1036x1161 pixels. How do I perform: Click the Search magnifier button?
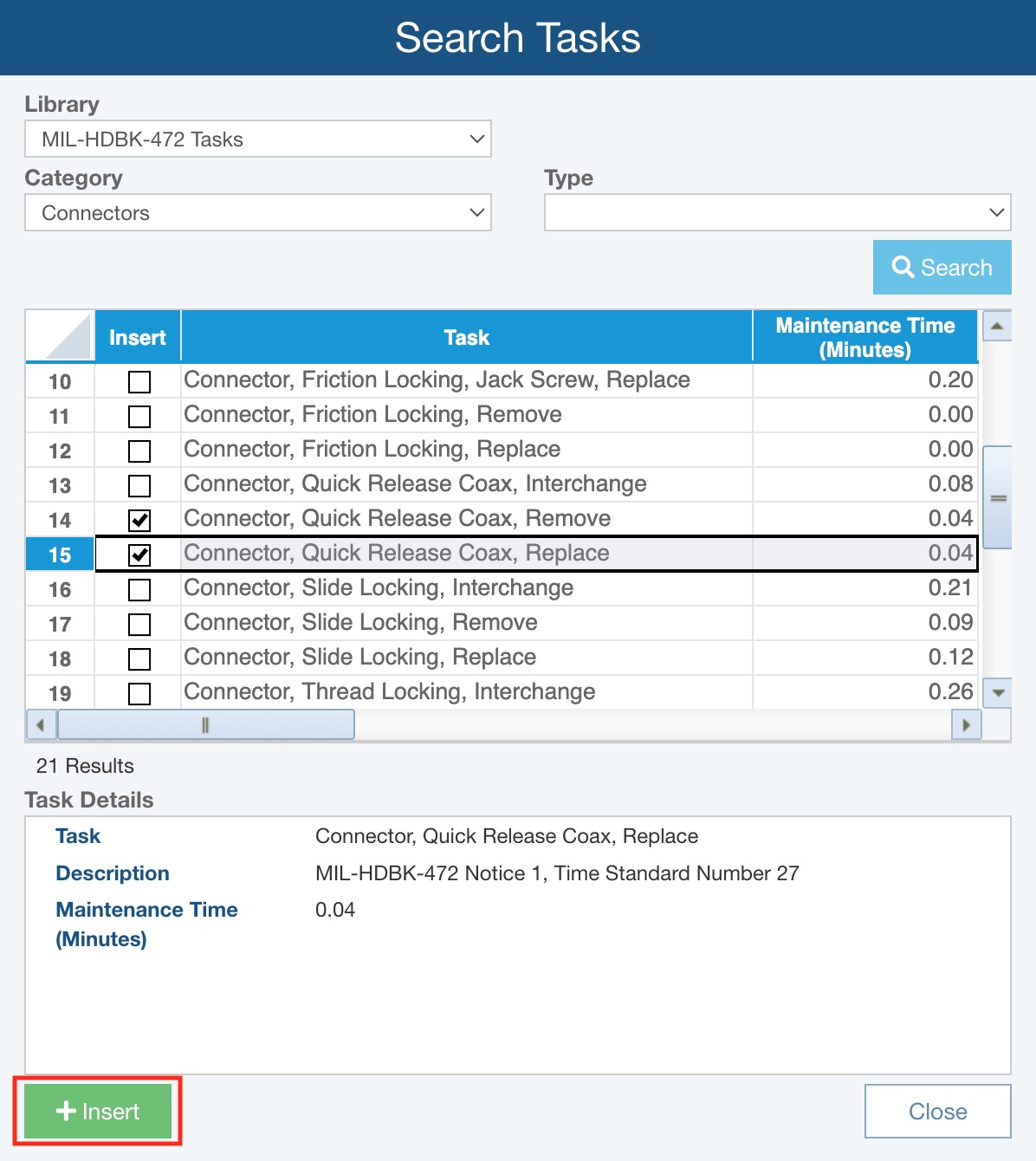[x=942, y=268]
